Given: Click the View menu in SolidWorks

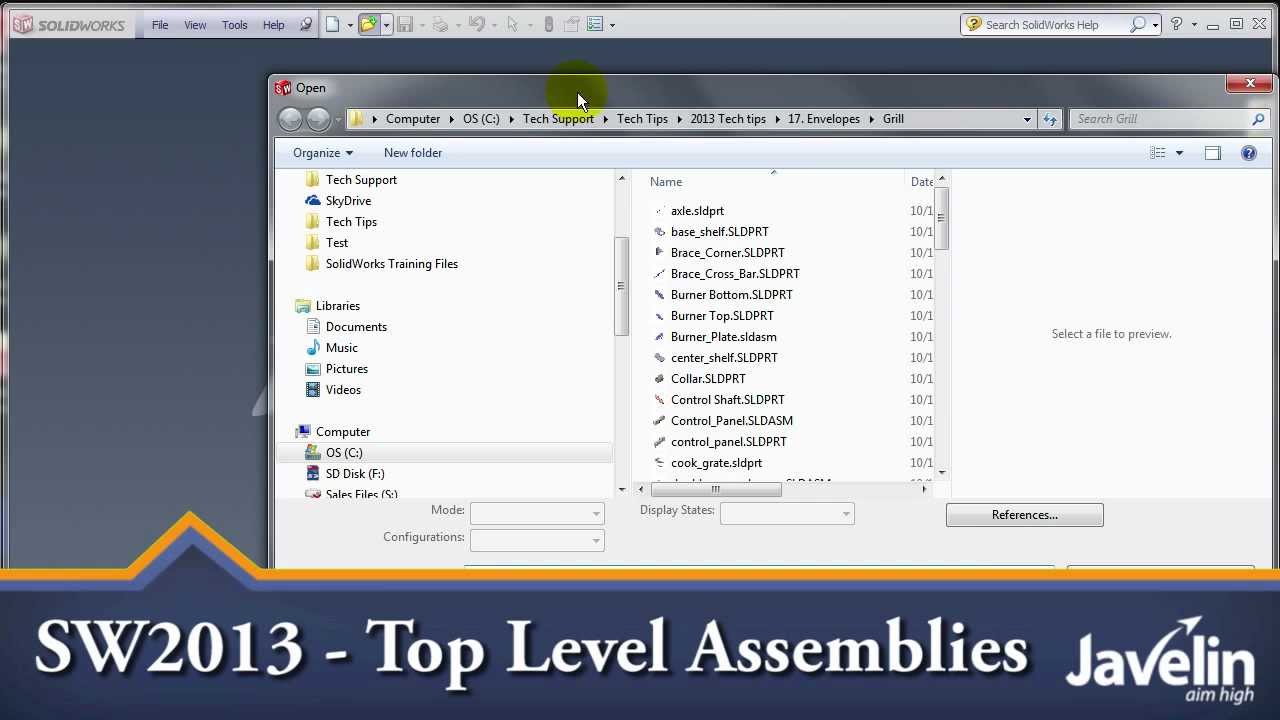Looking at the screenshot, I should click(195, 24).
